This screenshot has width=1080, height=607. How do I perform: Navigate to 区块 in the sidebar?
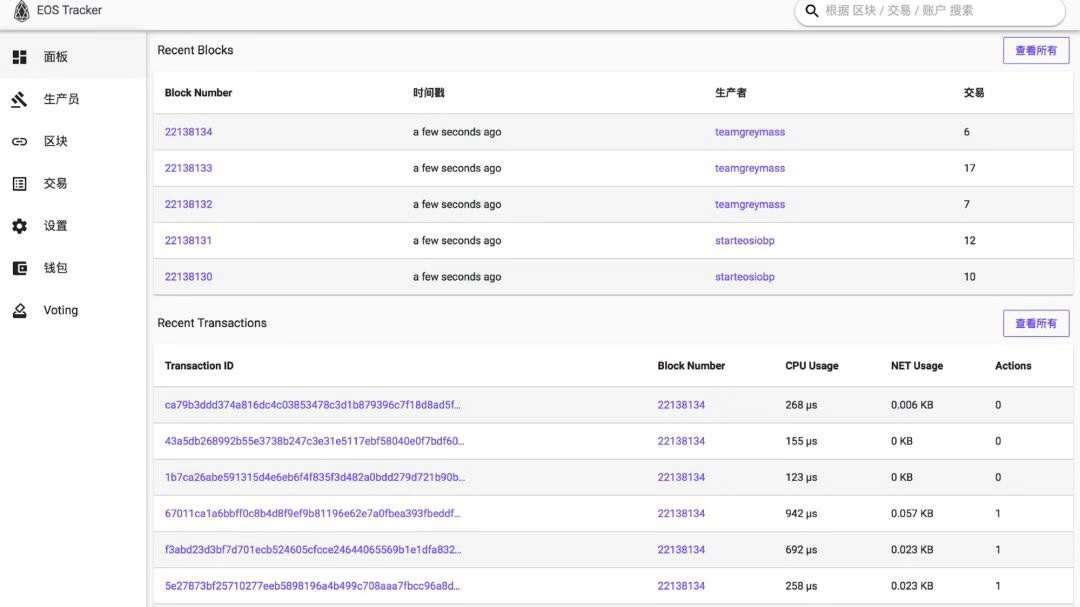coord(73,141)
